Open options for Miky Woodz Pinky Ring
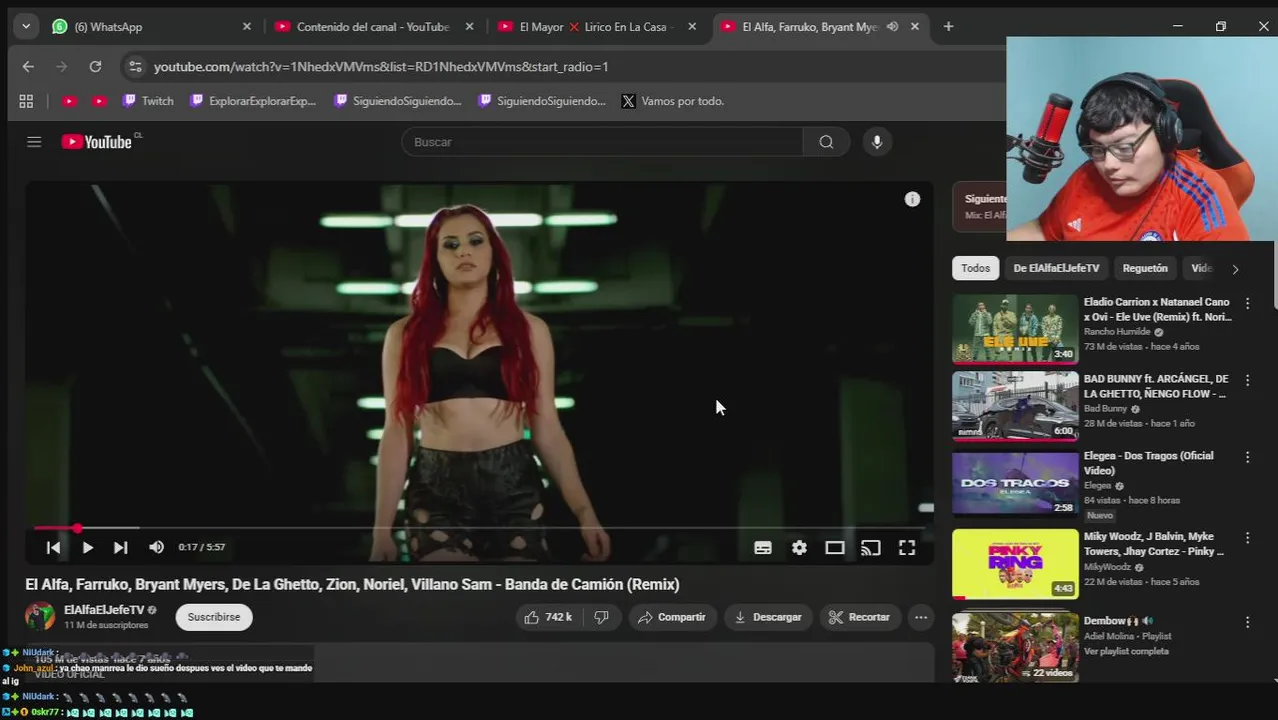Viewport: 1278px width, 720px height. coord(1247,537)
